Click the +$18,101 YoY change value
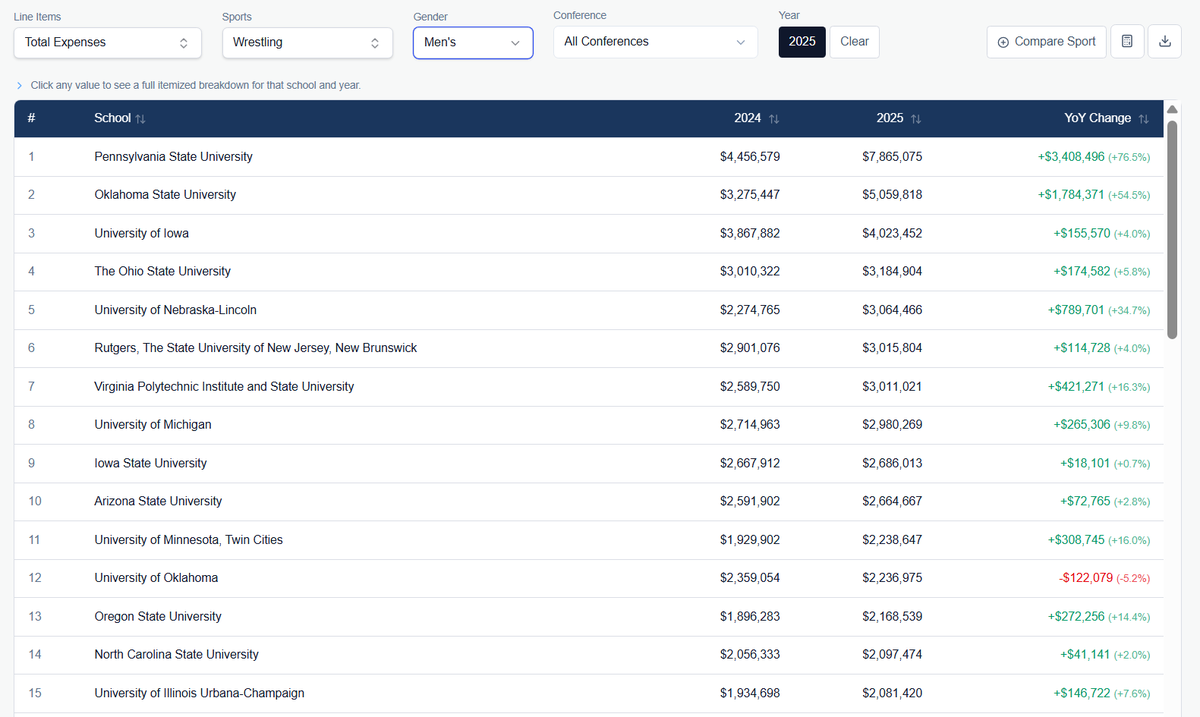Screen dimensions: 1200x717 tap(1084, 463)
